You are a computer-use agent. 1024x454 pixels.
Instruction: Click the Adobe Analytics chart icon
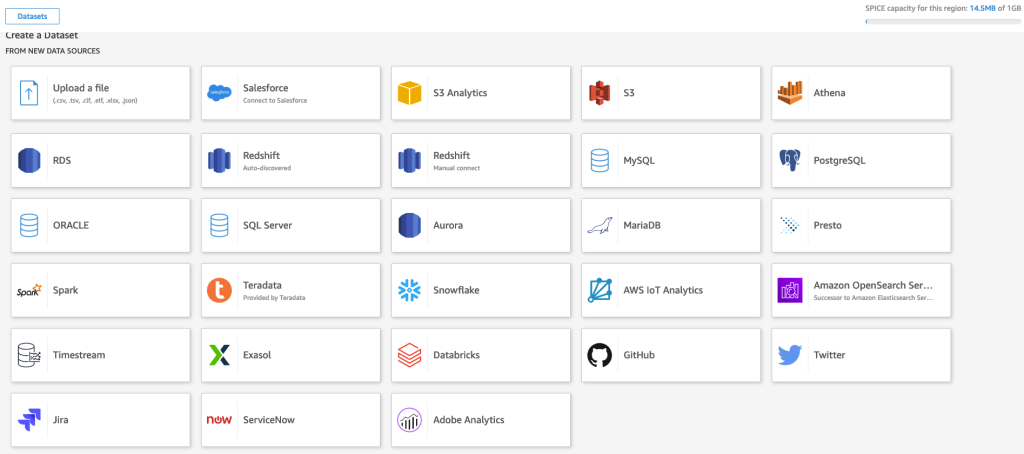409,420
